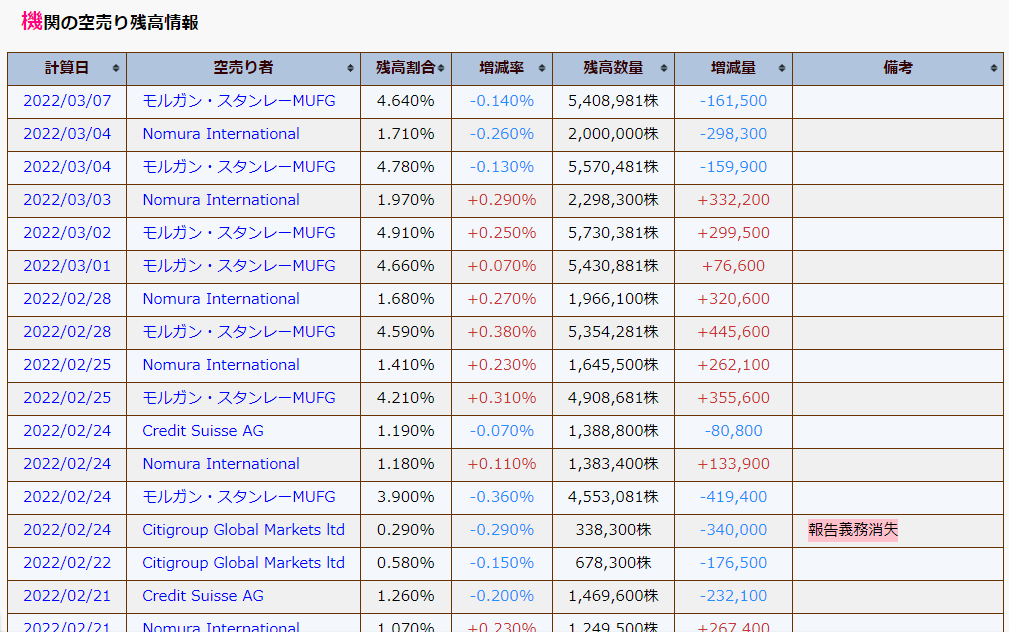This screenshot has width=1009, height=632.
Task: Open the 2022/02/22 date link
Action: [x=67, y=563]
